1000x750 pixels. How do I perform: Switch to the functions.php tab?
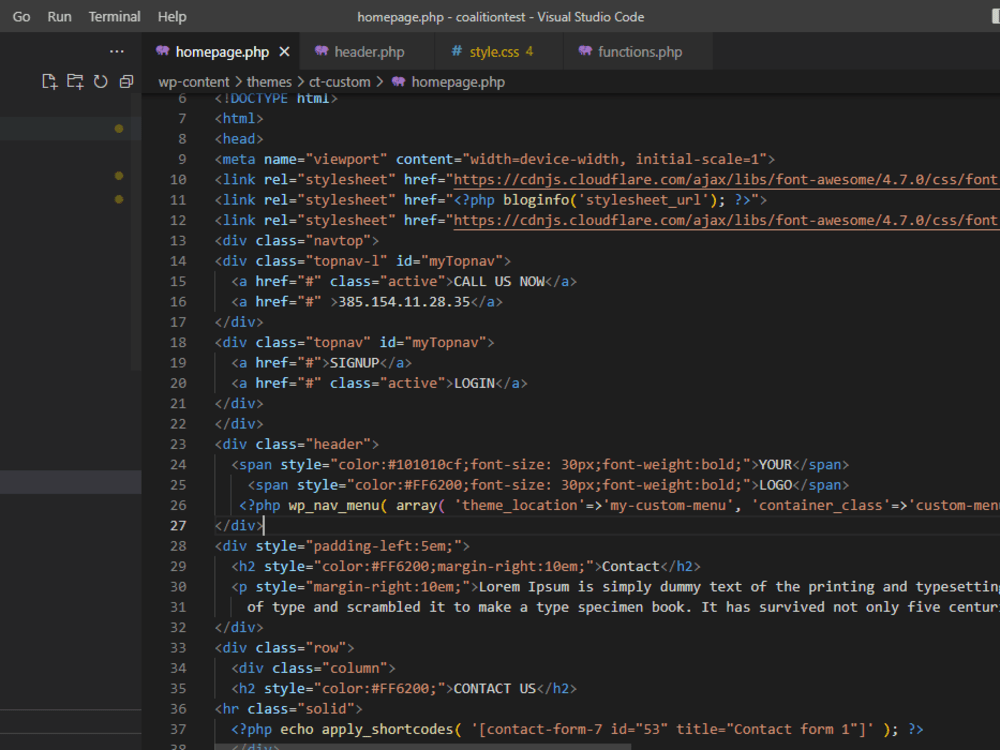point(640,52)
